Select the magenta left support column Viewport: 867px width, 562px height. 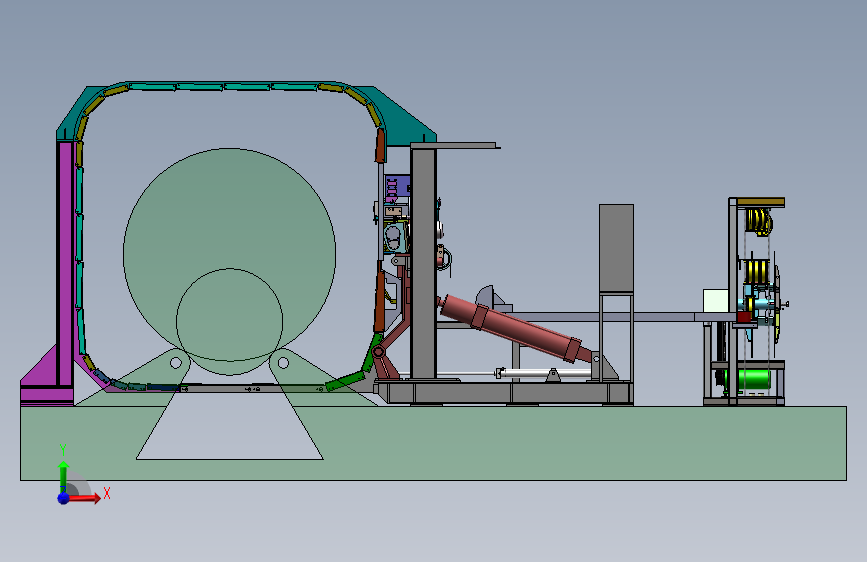(x=65, y=263)
